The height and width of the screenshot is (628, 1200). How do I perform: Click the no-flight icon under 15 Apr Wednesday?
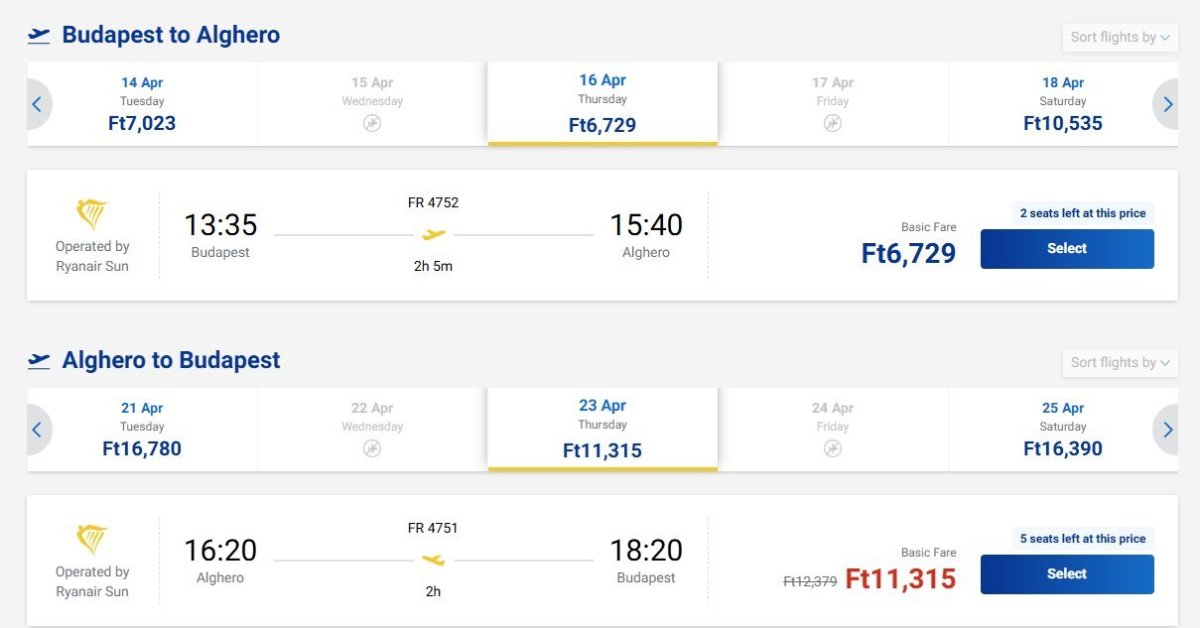click(x=372, y=124)
